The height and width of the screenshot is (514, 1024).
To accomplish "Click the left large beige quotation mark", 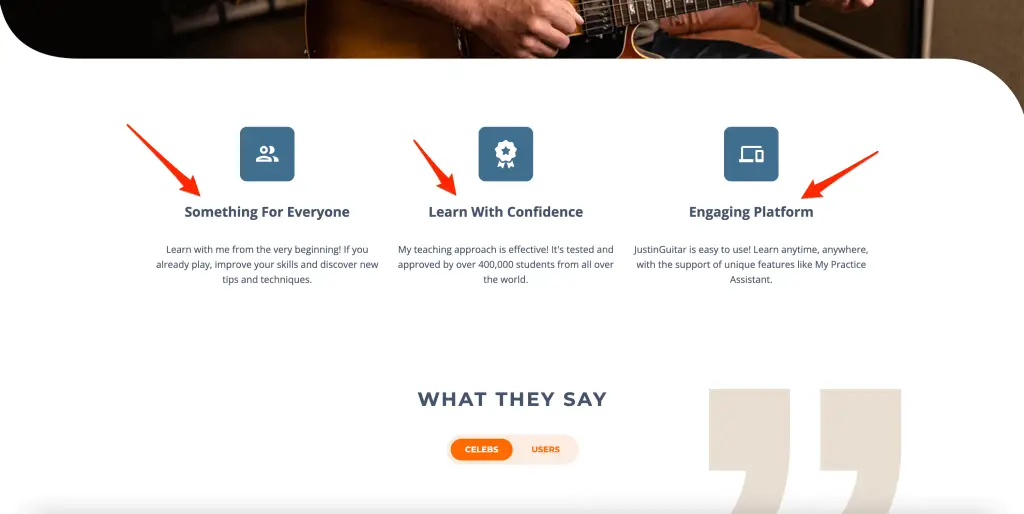I will pos(750,451).
